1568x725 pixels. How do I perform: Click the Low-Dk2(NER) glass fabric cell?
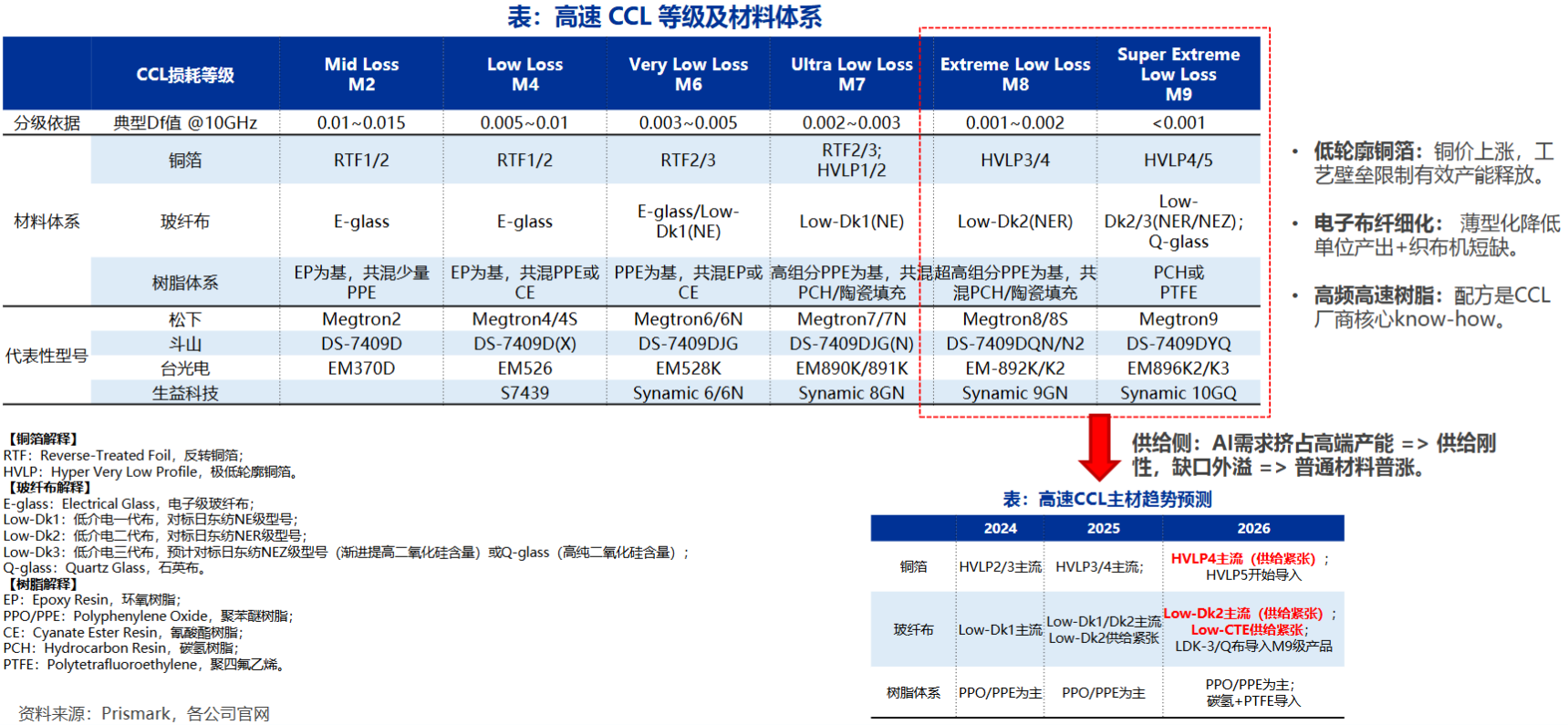tap(1015, 222)
